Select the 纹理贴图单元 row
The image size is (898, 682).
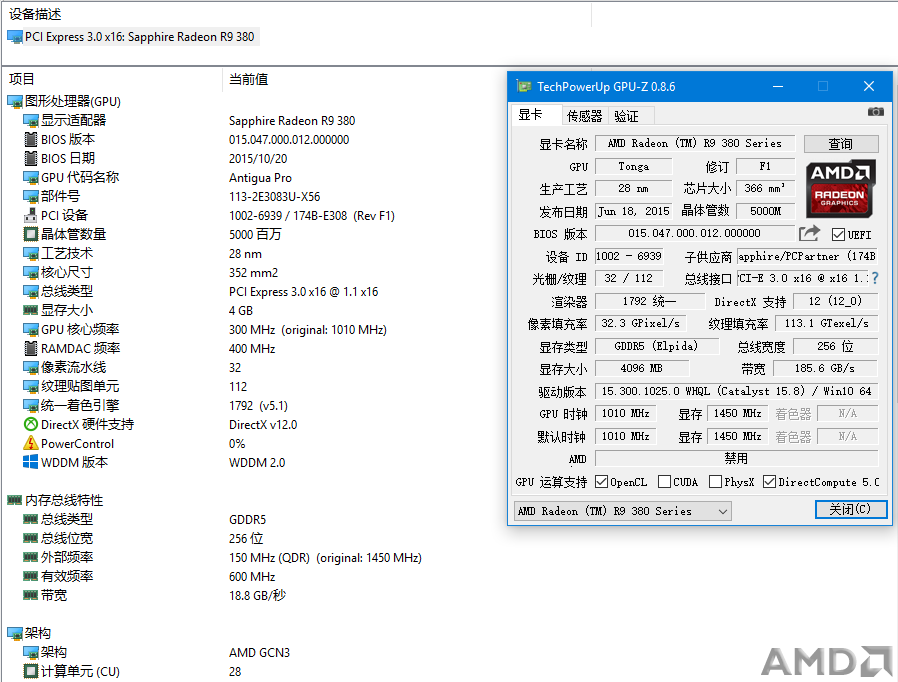click(x=135, y=387)
